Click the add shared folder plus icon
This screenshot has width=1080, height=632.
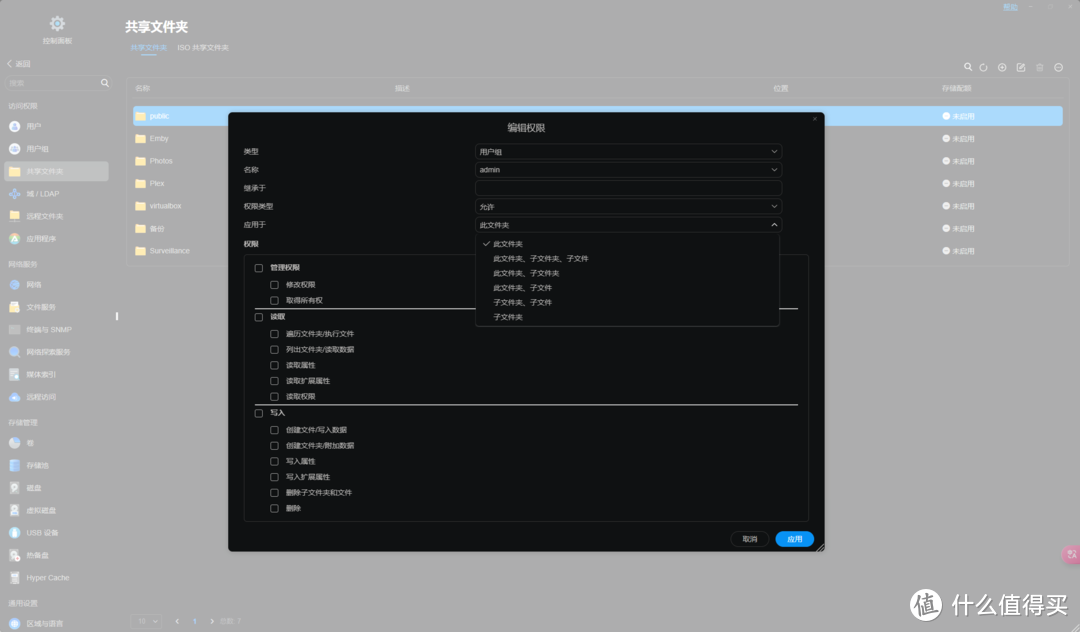pyautogui.click(x=1002, y=67)
